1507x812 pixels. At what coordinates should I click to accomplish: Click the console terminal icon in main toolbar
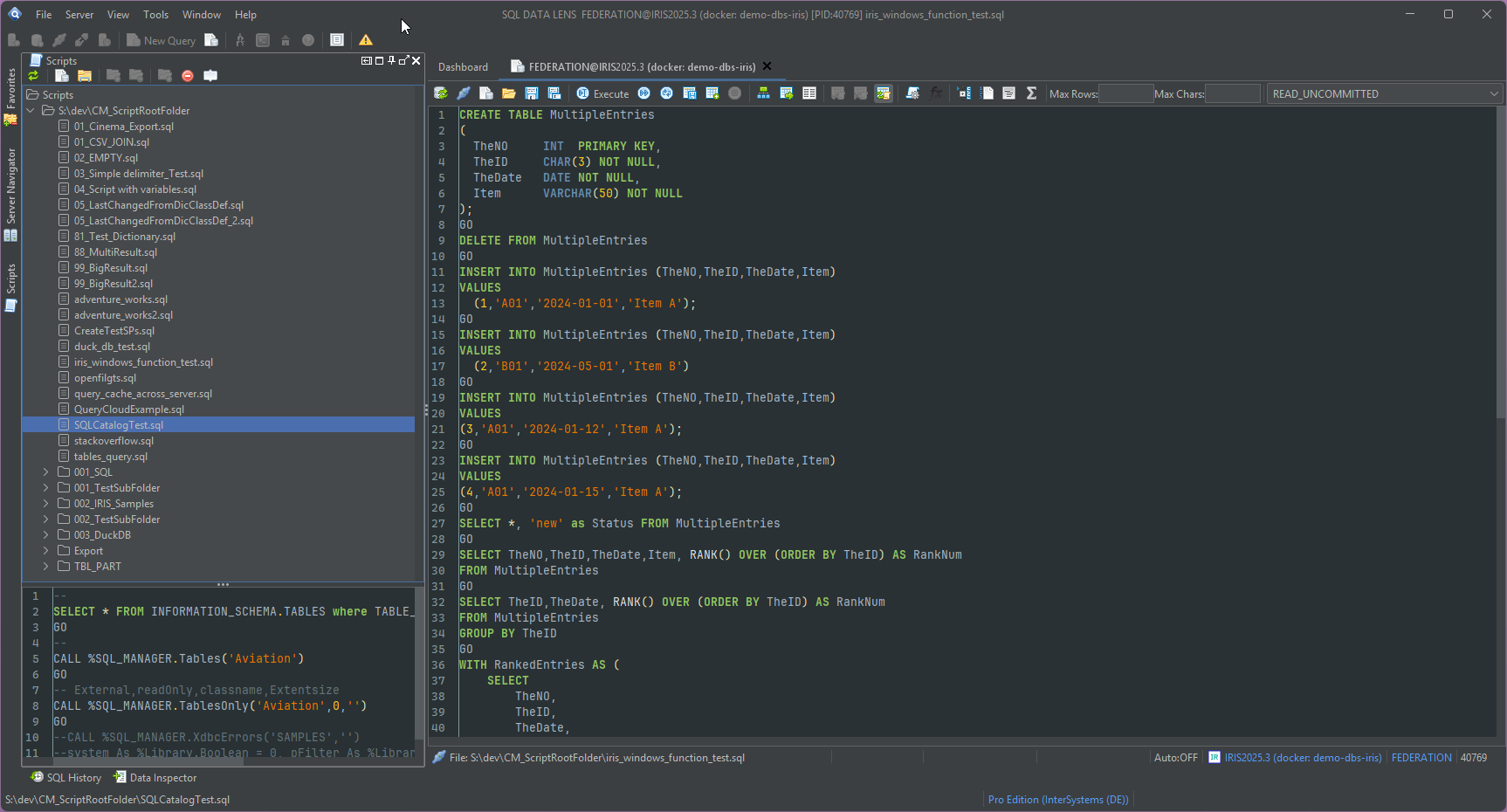[x=263, y=40]
